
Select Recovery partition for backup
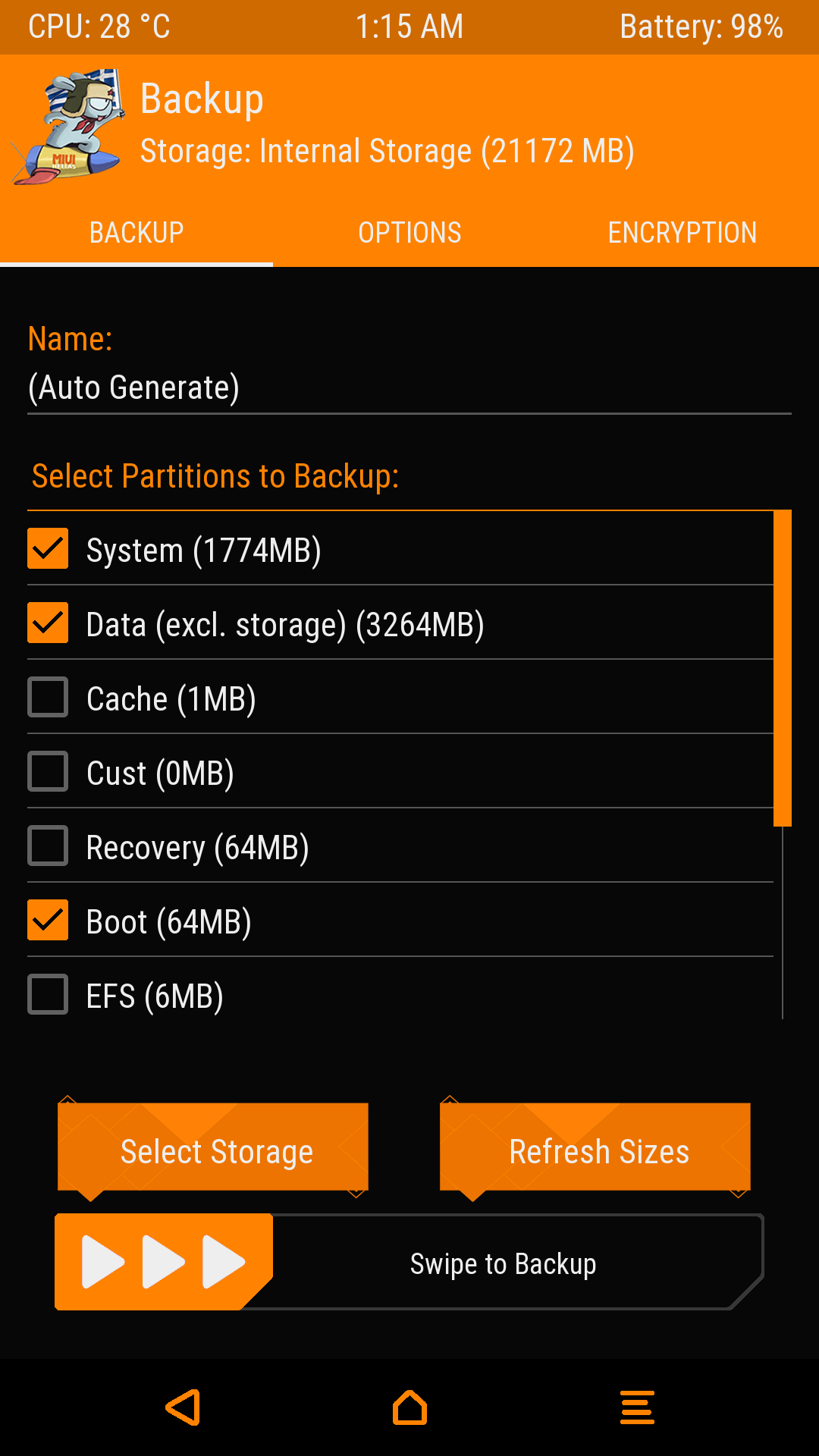pyautogui.click(x=48, y=846)
